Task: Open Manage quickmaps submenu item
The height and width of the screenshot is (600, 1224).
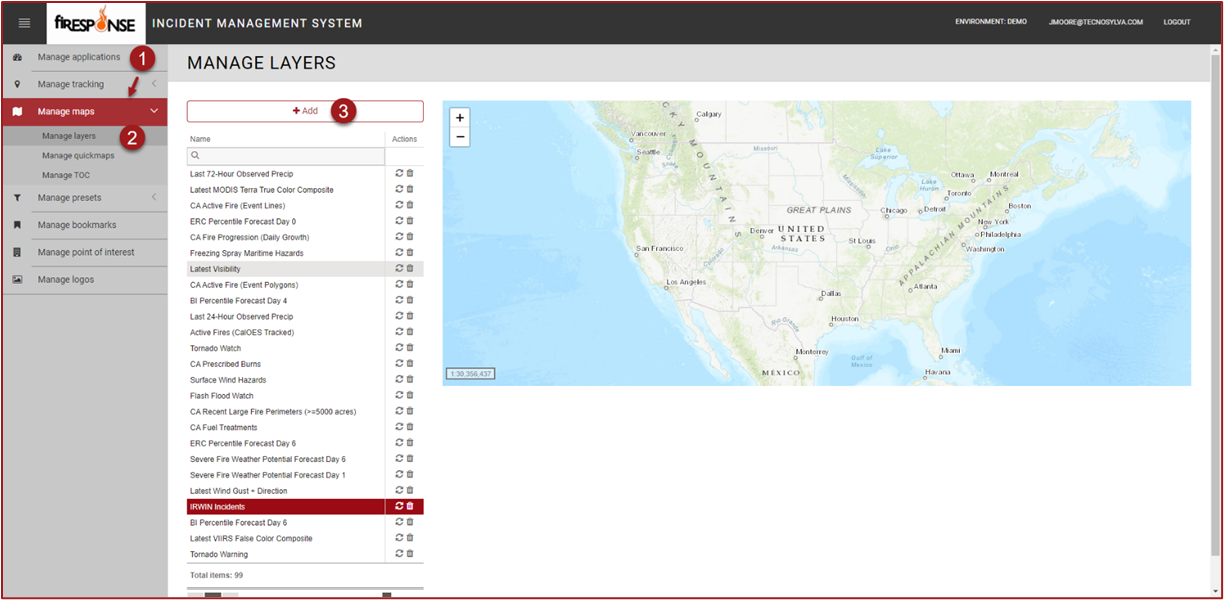Action: [78, 155]
